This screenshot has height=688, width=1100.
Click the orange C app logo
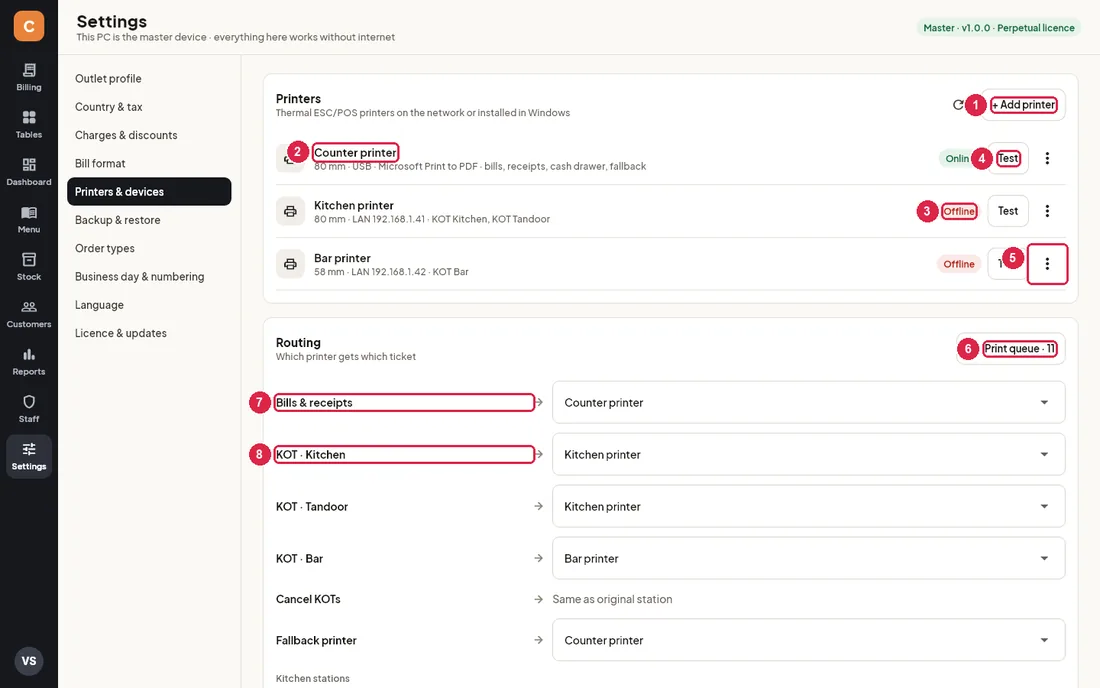pyautogui.click(x=29, y=26)
